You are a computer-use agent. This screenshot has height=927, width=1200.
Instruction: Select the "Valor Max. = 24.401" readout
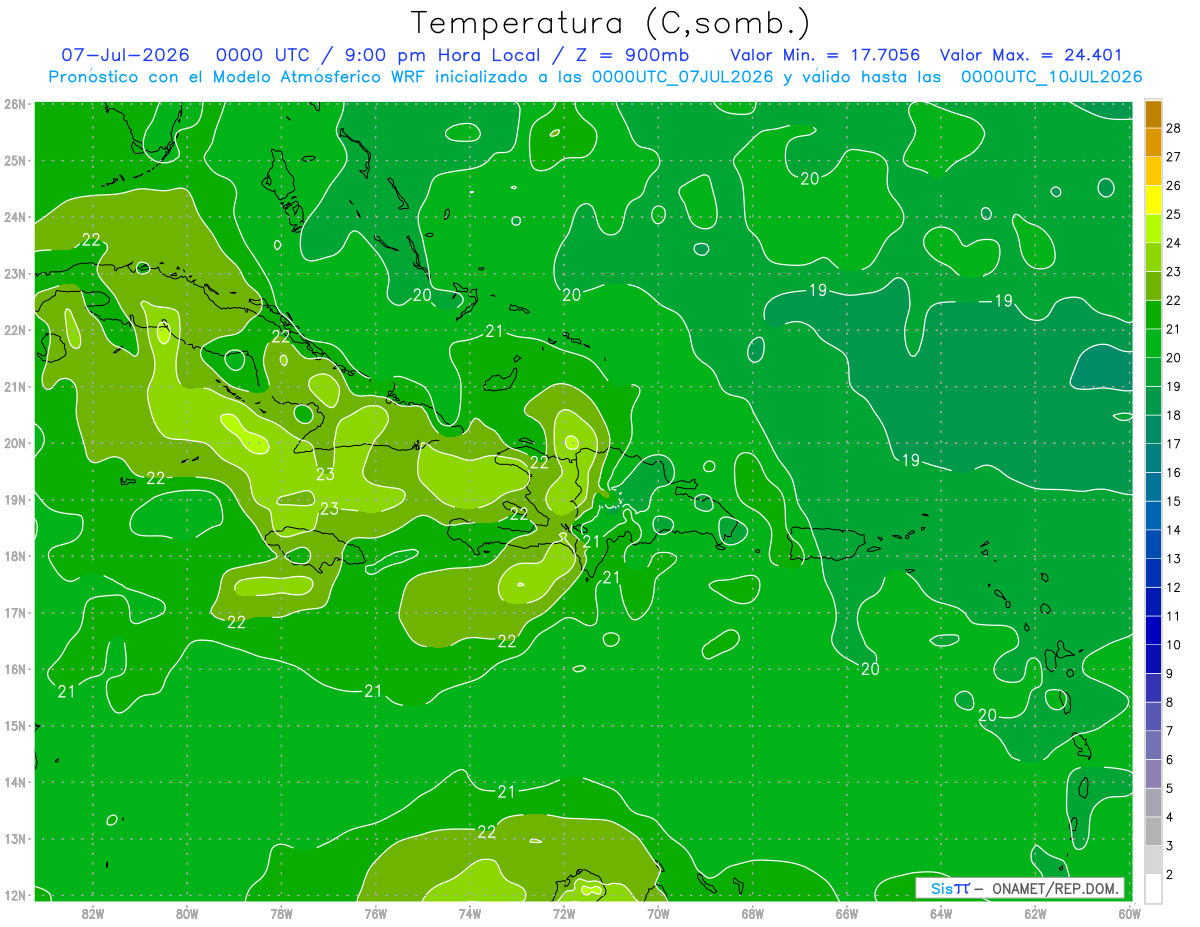(1031, 55)
